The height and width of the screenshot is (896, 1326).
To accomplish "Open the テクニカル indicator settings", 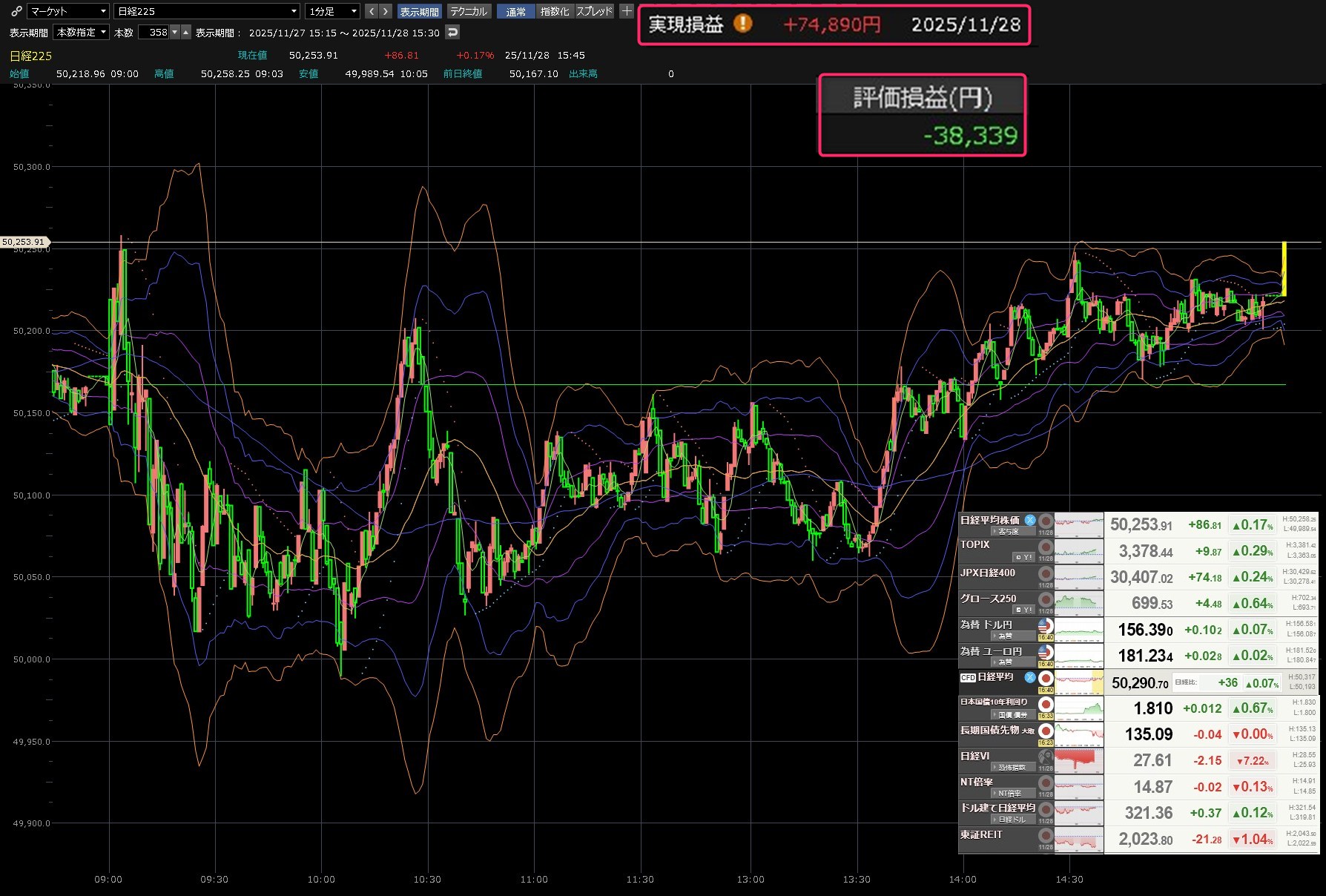I will pyautogui.click(x=469, y=12).
